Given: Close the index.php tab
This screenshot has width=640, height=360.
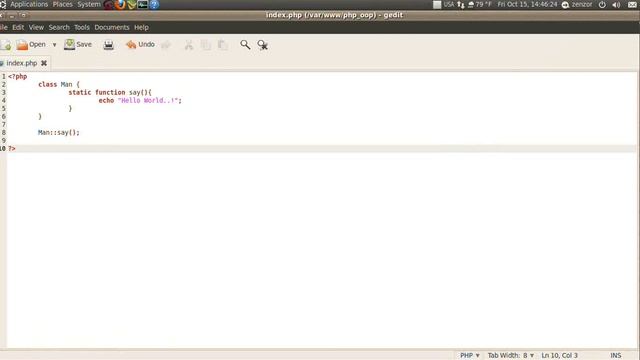Looking at the screenshot, I should [44, 63].
